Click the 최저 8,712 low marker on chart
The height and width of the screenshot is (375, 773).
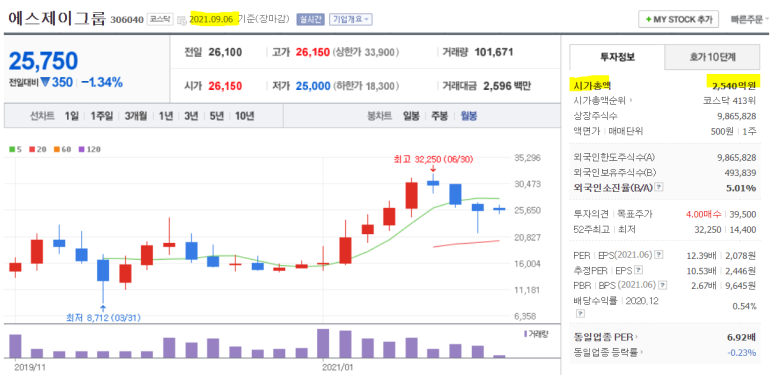pos(103,318)
